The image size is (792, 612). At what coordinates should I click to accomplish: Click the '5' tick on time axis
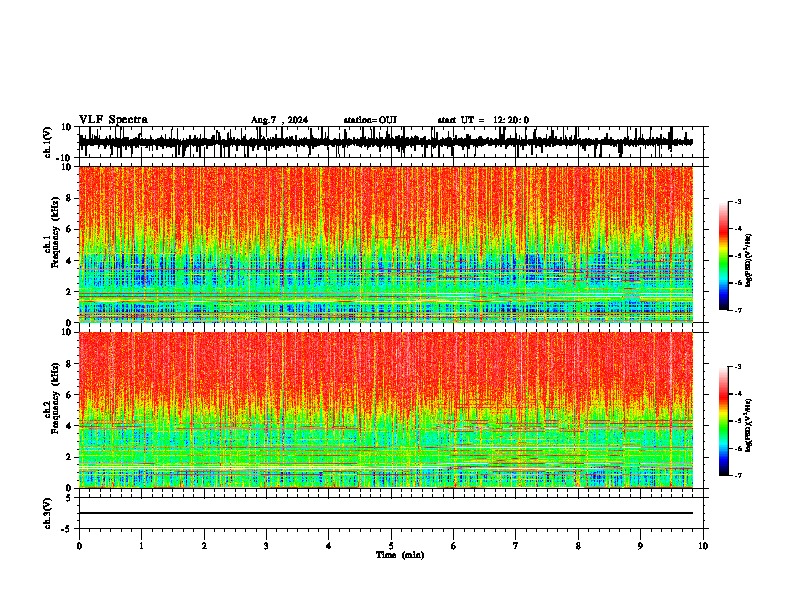(x=391, y=546)
